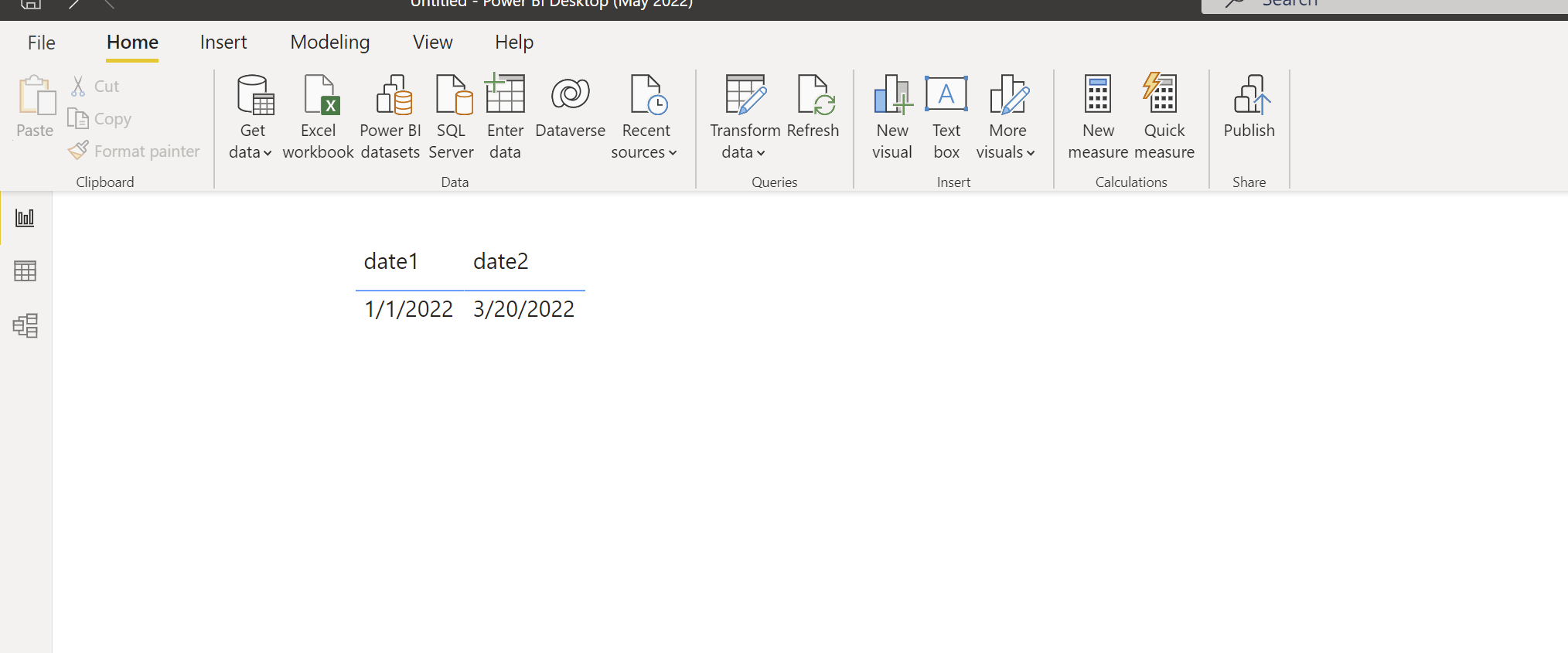Publish the report
Image resolution: width=1568 pixels, height=653 pixels.
click(1249, 108)
